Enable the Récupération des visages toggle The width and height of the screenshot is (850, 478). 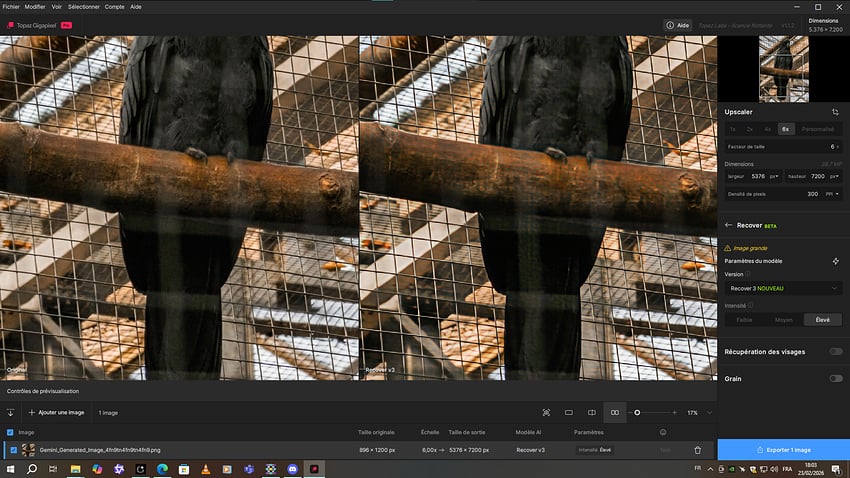click(x=835, y=351)
